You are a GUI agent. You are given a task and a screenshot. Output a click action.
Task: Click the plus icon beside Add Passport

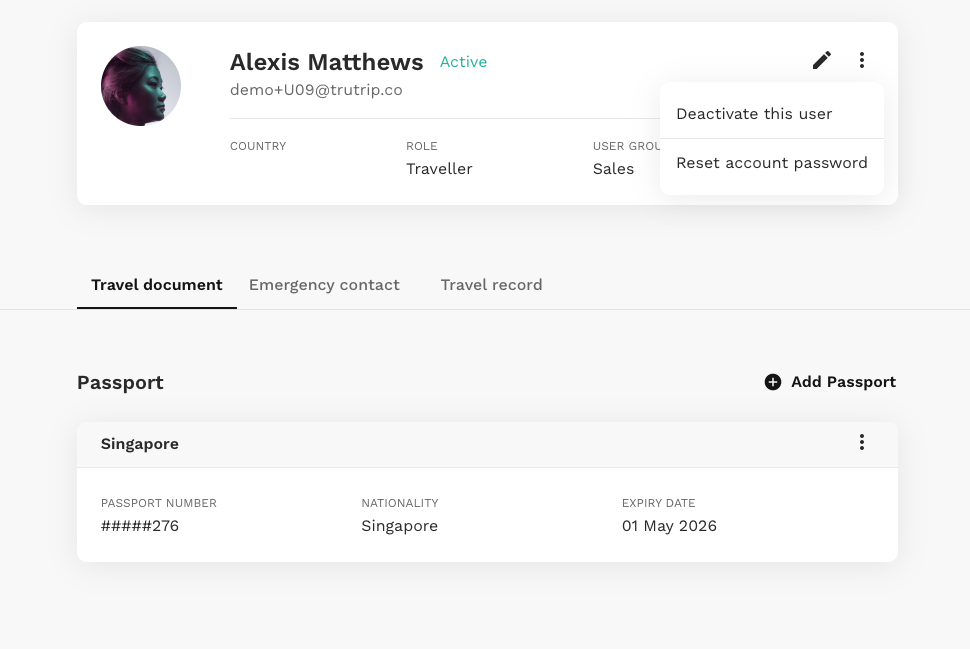[773, 382]
